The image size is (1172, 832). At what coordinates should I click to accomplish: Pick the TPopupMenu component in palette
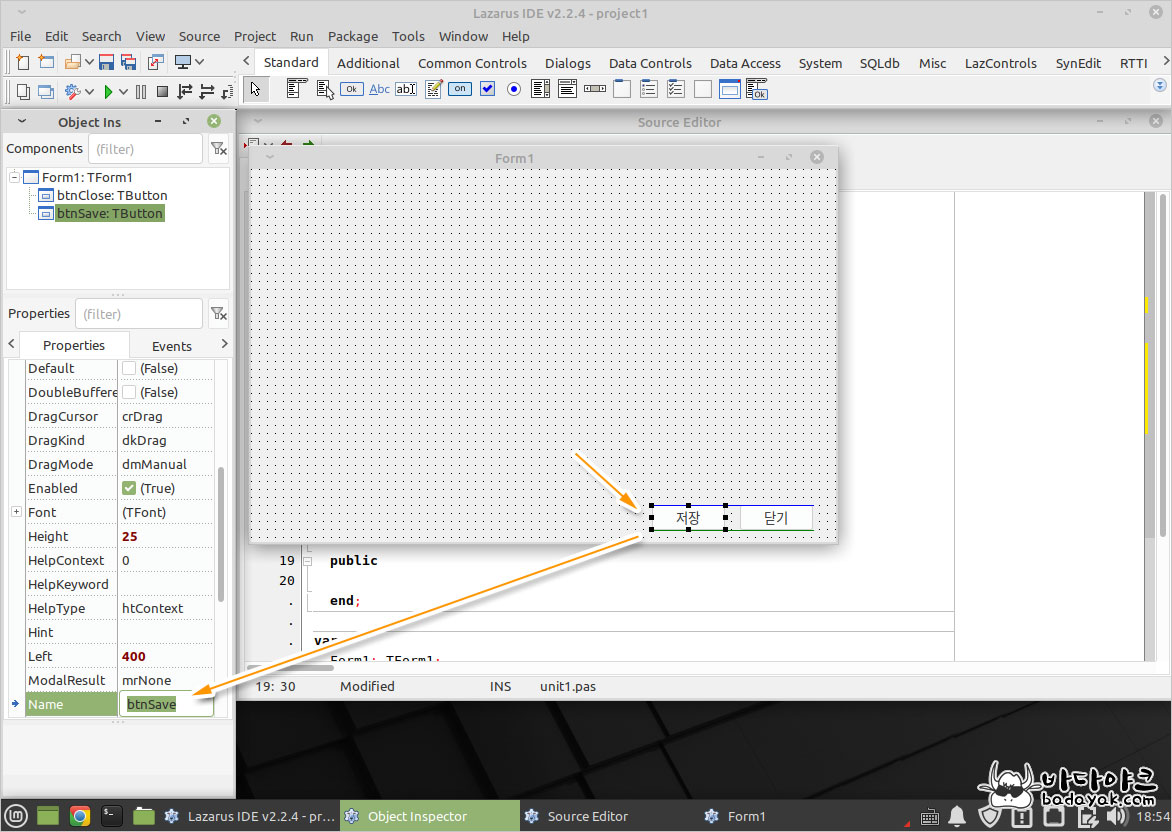pyautogui.click(x=324, y=89)
